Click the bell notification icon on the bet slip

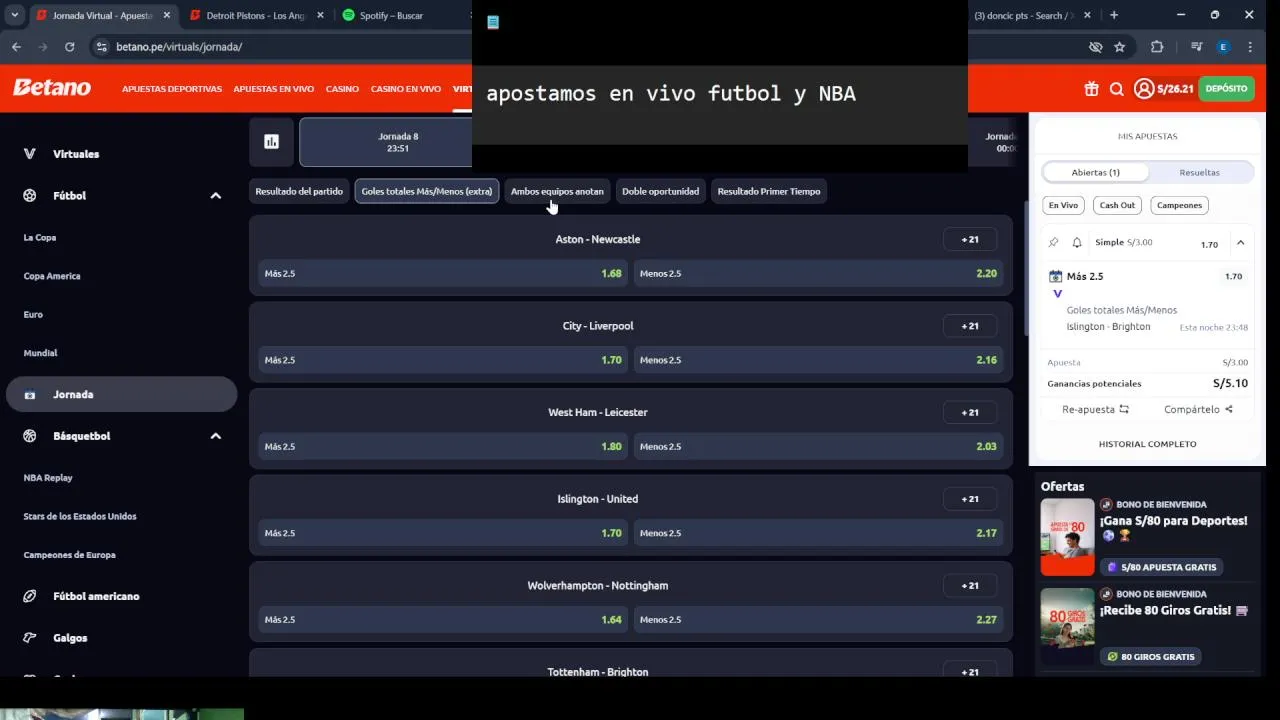click(1077, 242)
